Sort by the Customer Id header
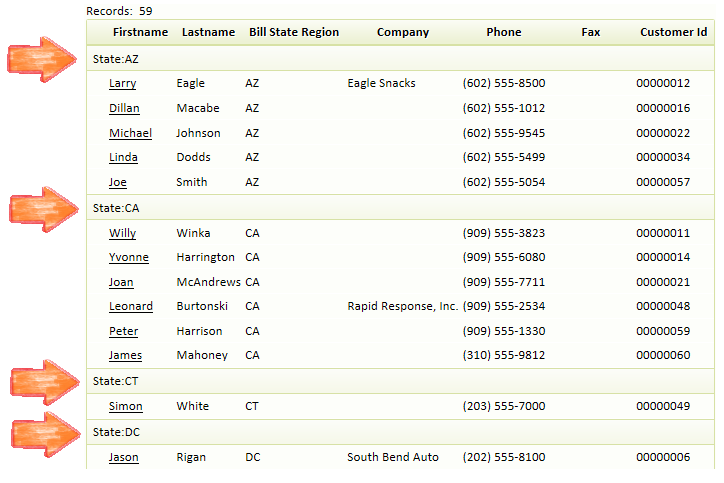Screen dimensions: 724x483 click(674, 32)
